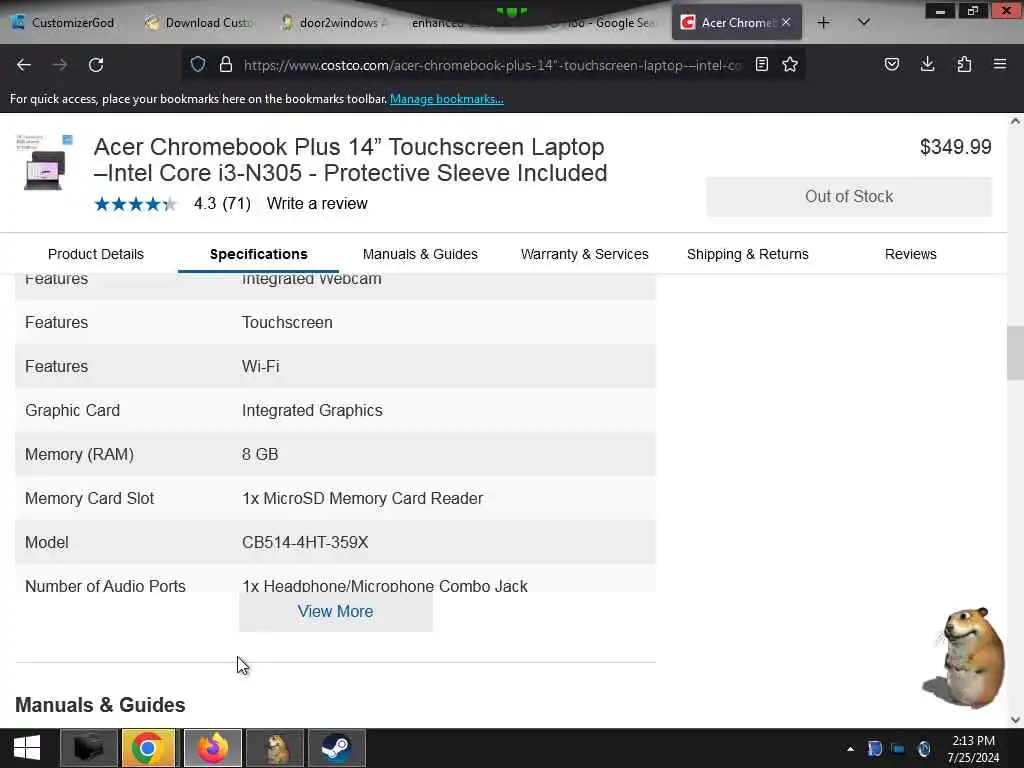Open the tracking protection shield icon
1024x768 pixels.
tap(198, 64)
